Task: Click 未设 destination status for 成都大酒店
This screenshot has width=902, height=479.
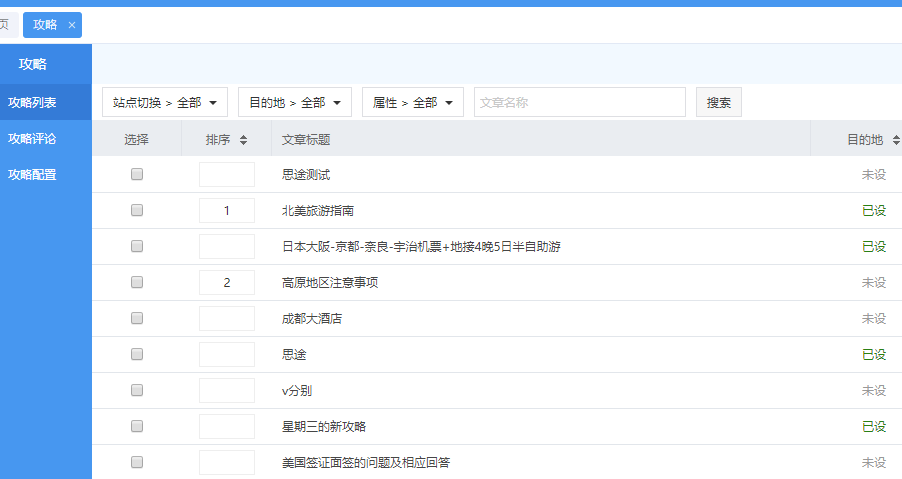Action: pyautogui.click(x=873, y=318)
